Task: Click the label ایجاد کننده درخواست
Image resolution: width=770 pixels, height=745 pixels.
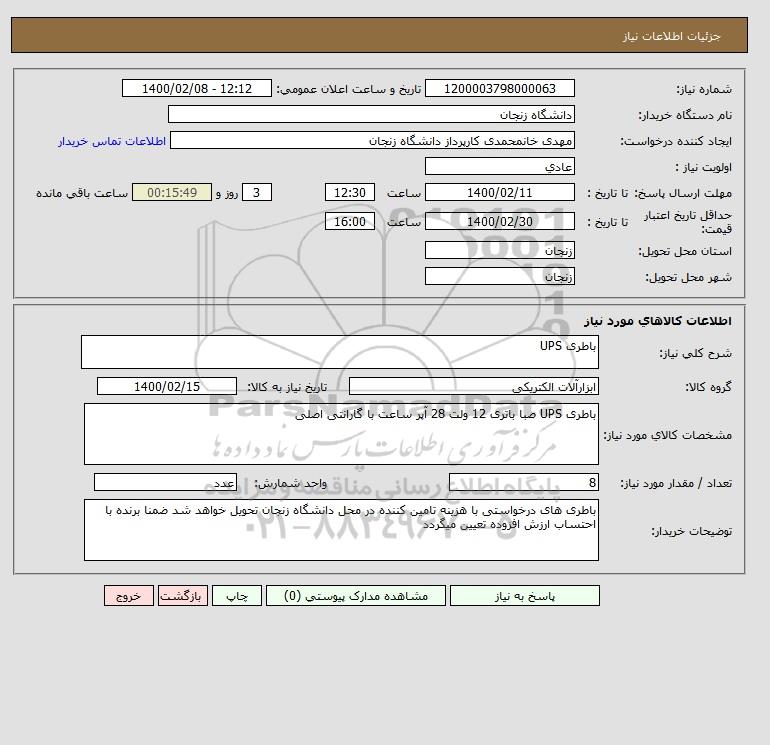Action: tap(676, 141)
